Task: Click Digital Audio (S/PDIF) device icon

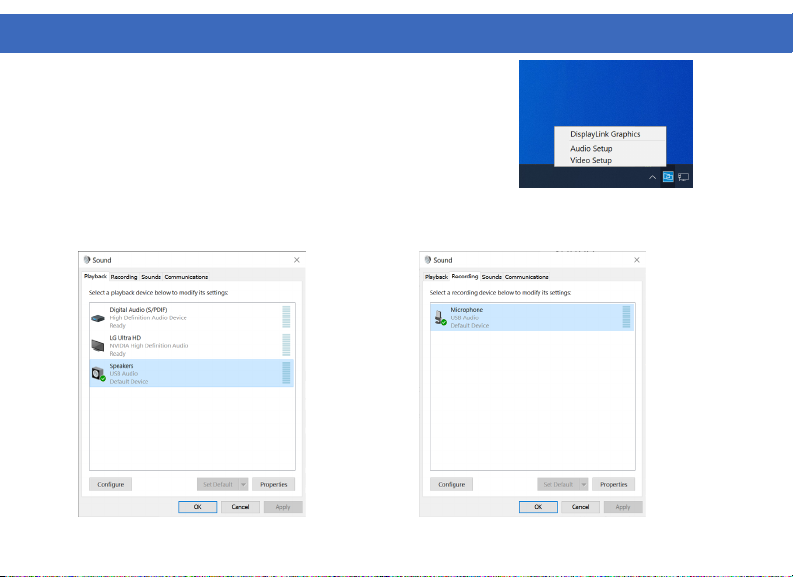Action: [98, 318]
